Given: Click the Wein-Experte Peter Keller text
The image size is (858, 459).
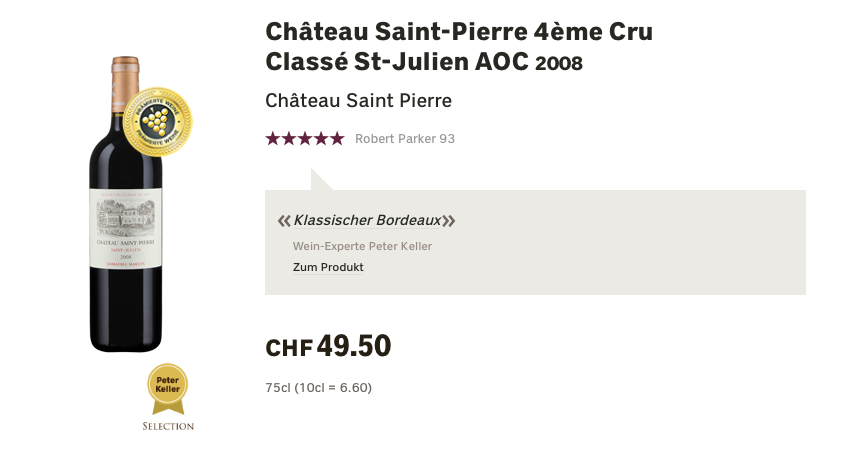Looking at the screenshot, I should tap(362, 246).
